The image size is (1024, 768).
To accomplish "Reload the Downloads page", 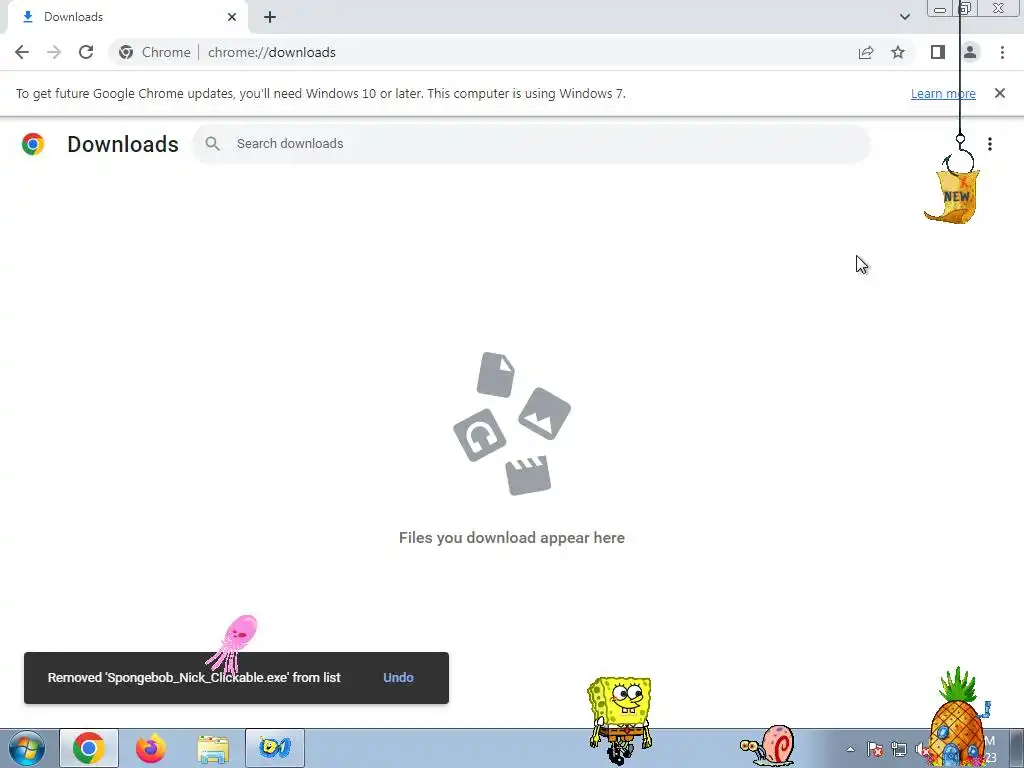I will pos(86,52).
